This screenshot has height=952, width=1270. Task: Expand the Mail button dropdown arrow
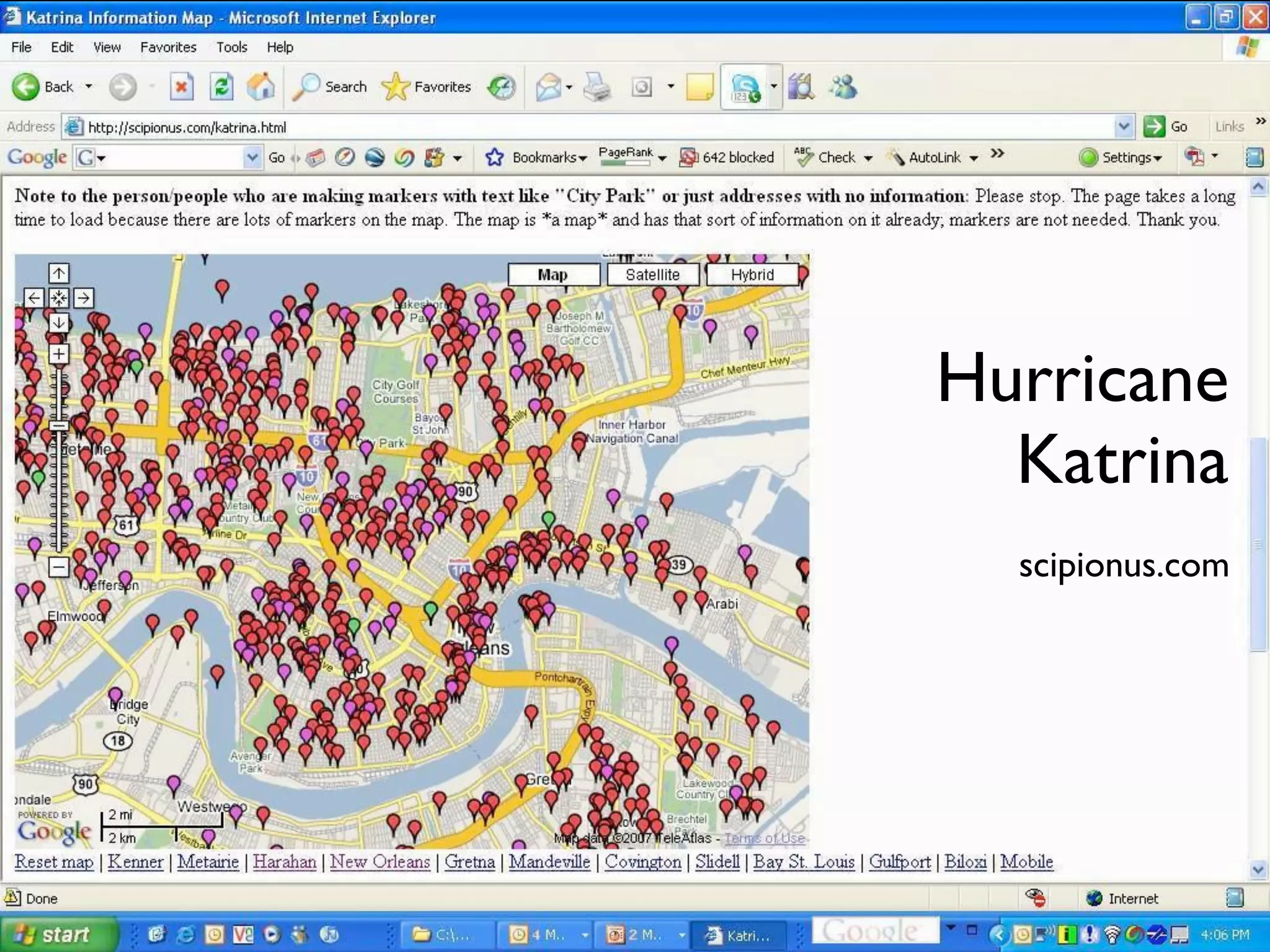pos(569,87)
